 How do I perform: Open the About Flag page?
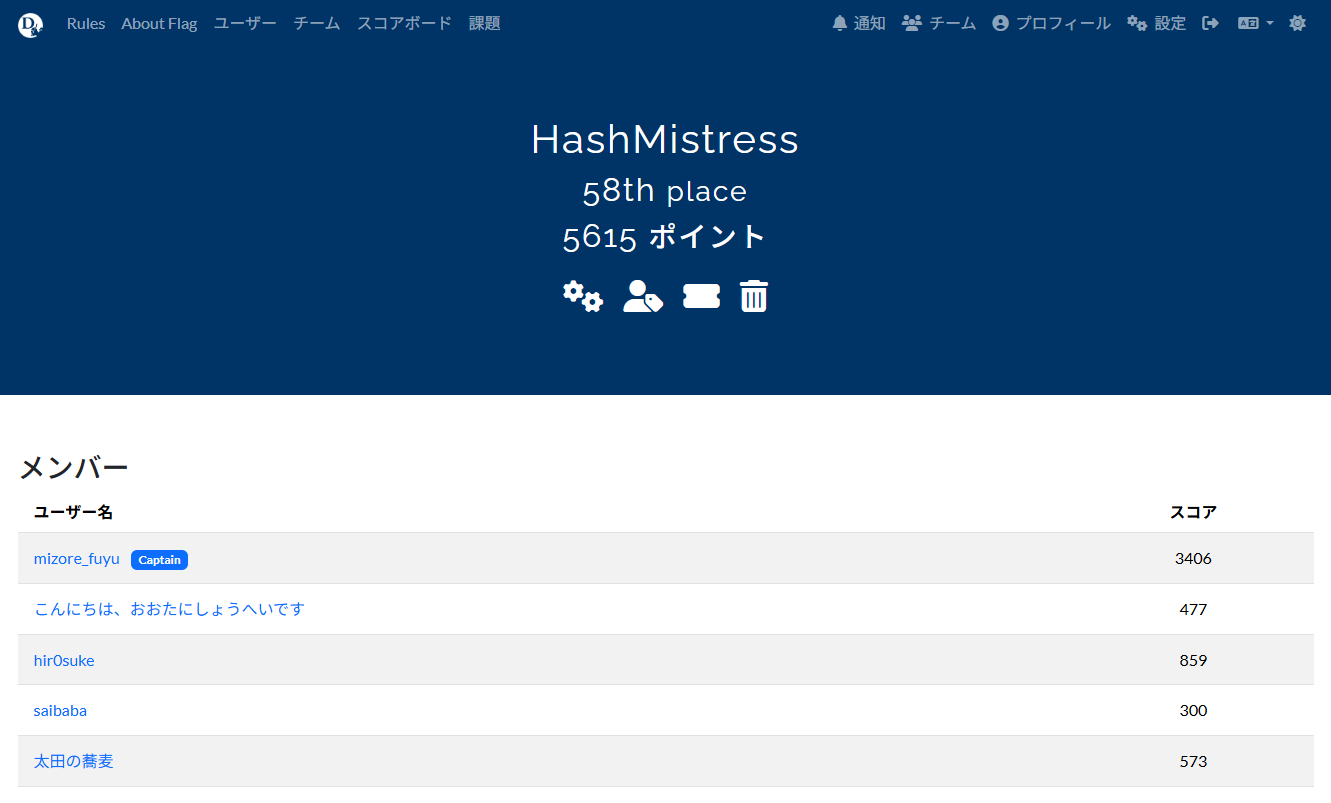click(x=159, y=23)
